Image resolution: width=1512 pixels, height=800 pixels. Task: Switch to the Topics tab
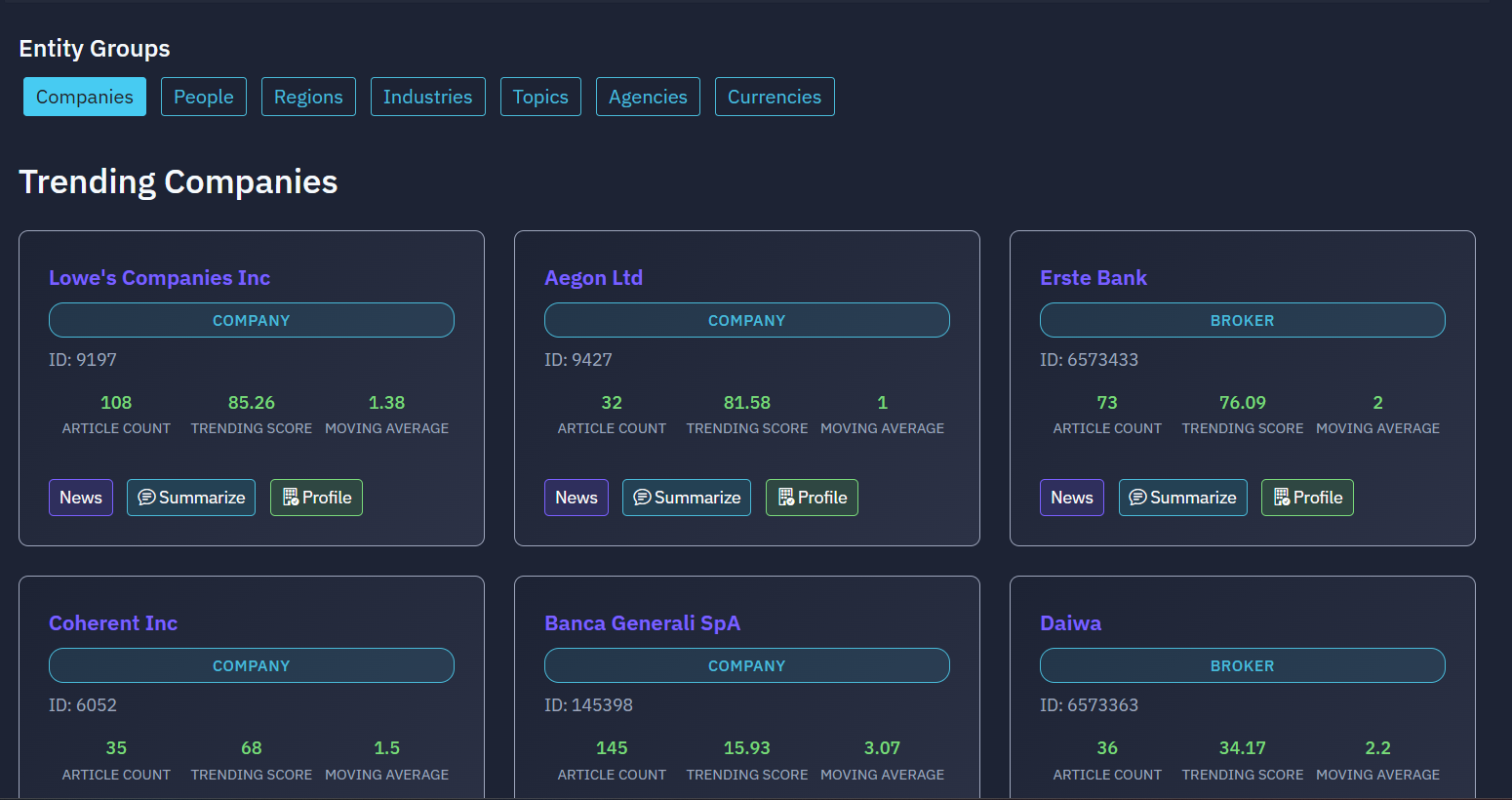coord(540,97)
